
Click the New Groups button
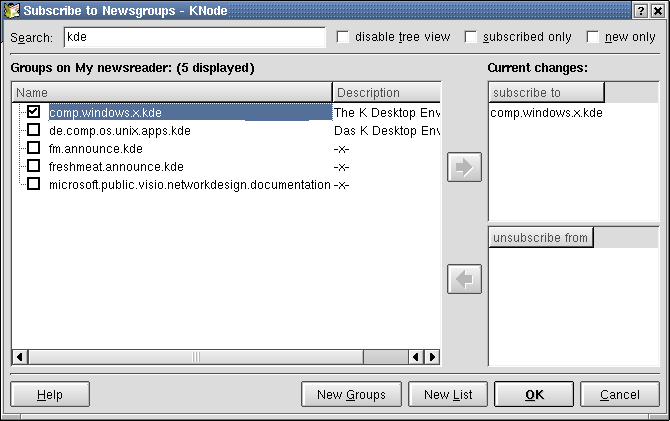click(351, 394)
